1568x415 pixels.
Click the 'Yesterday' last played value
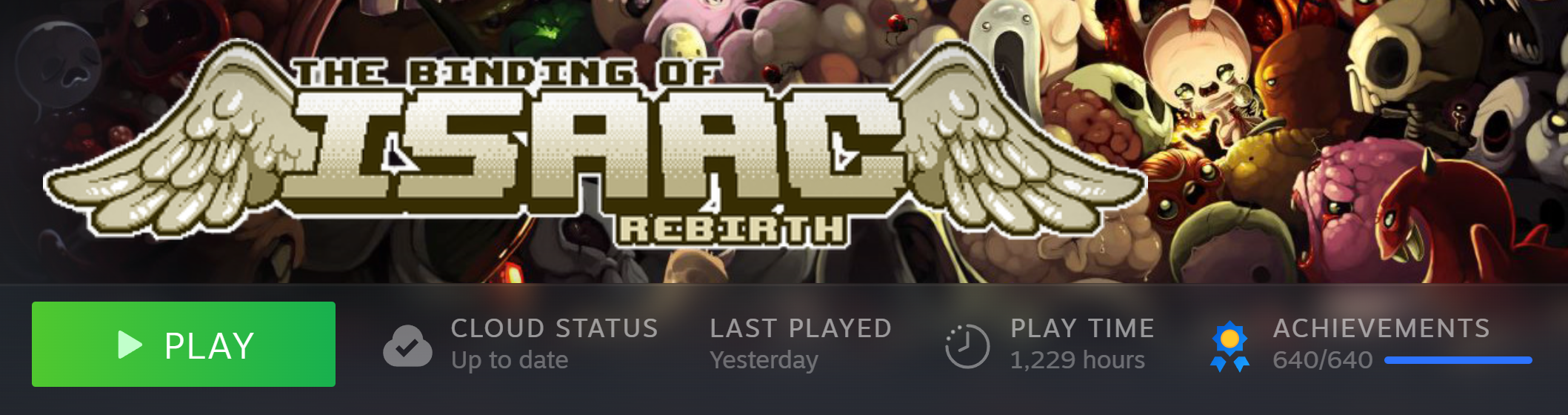coord(764,360)
